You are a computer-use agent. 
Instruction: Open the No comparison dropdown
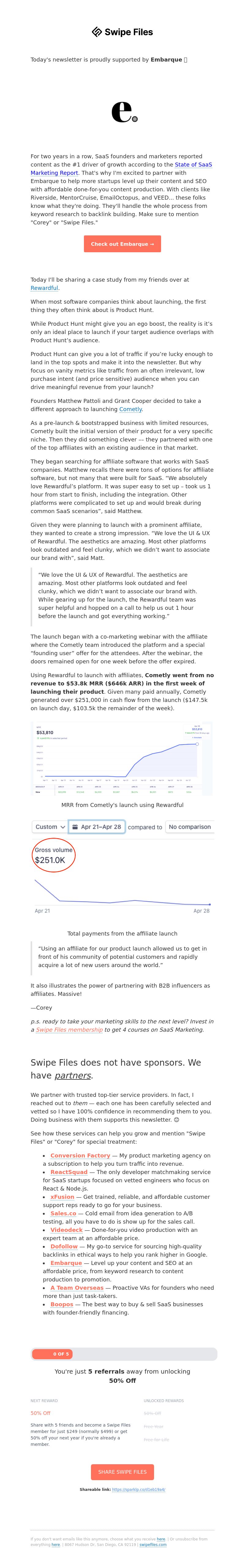[190, 827]
